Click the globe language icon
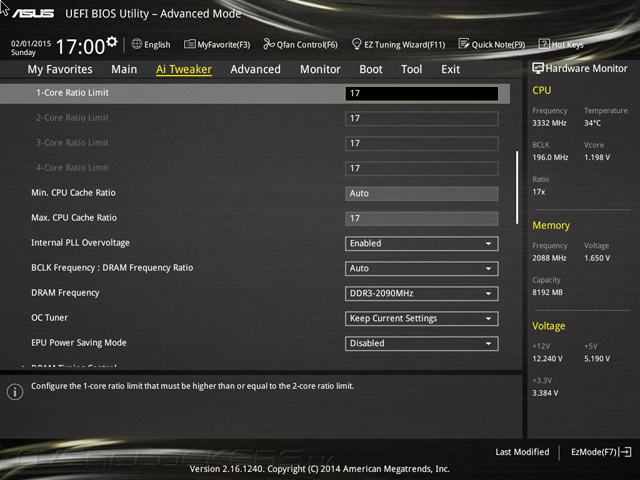This screenshot has height=480, width=640. coord(136,44)
